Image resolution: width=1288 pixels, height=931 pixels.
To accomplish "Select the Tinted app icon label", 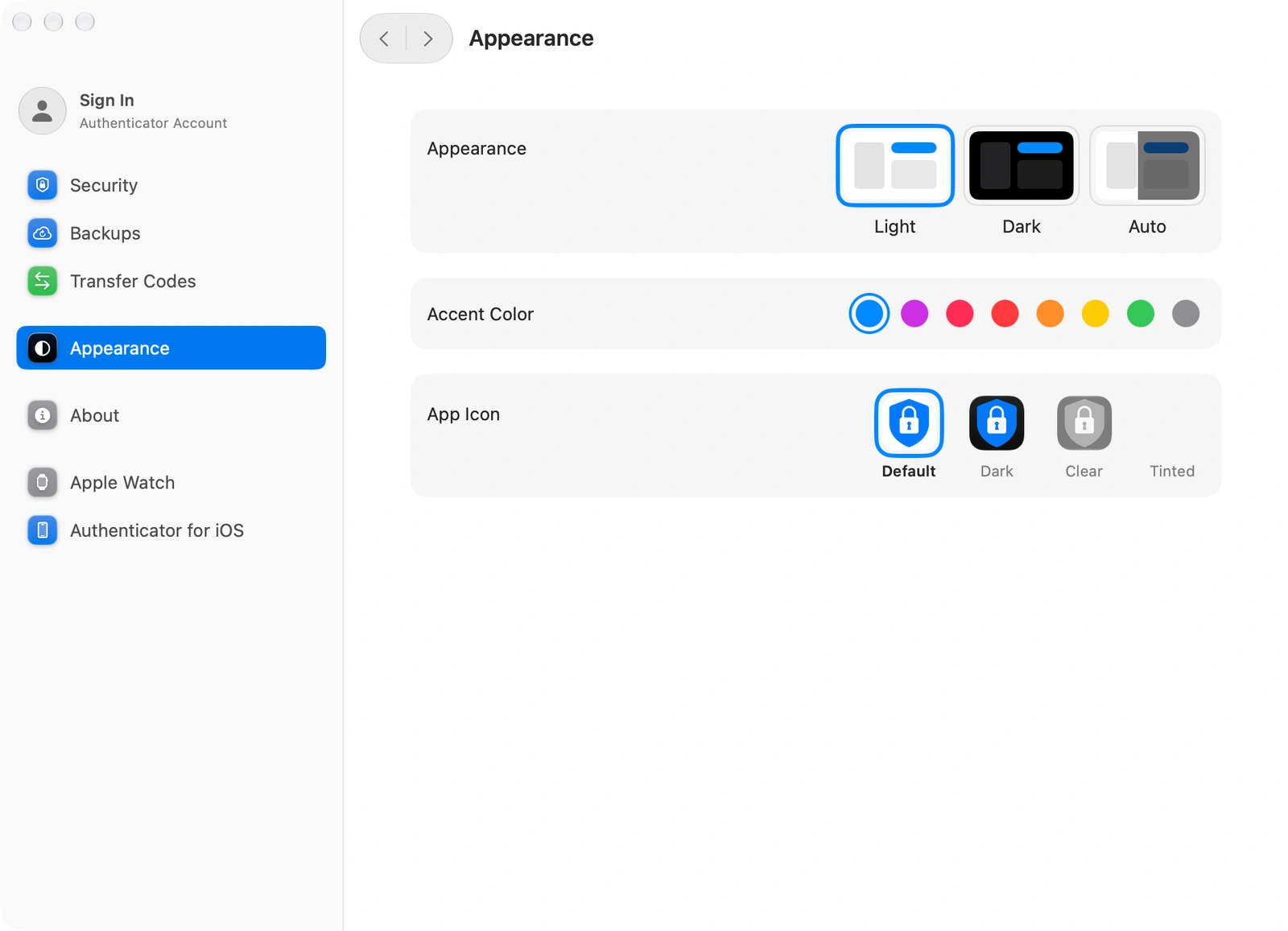I will click(1172, 472).
